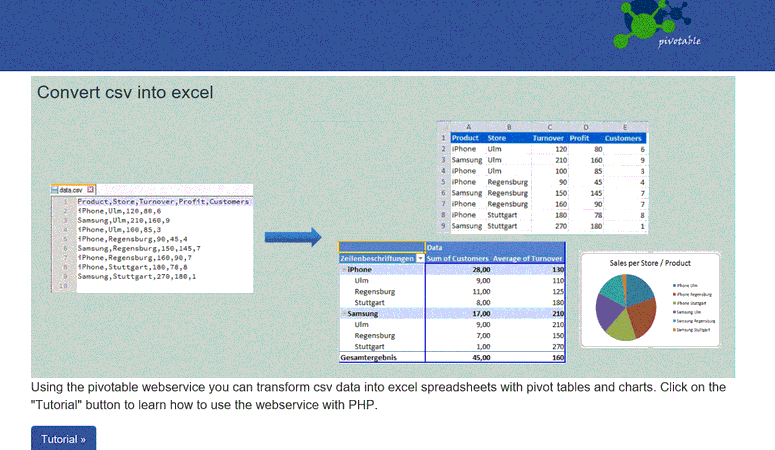Click the CSV line "Samsung,Stuttgart,270,180,1"
The height and width of the screenshot is (450, 775).
pyautogui.click(x=136, y=276)
